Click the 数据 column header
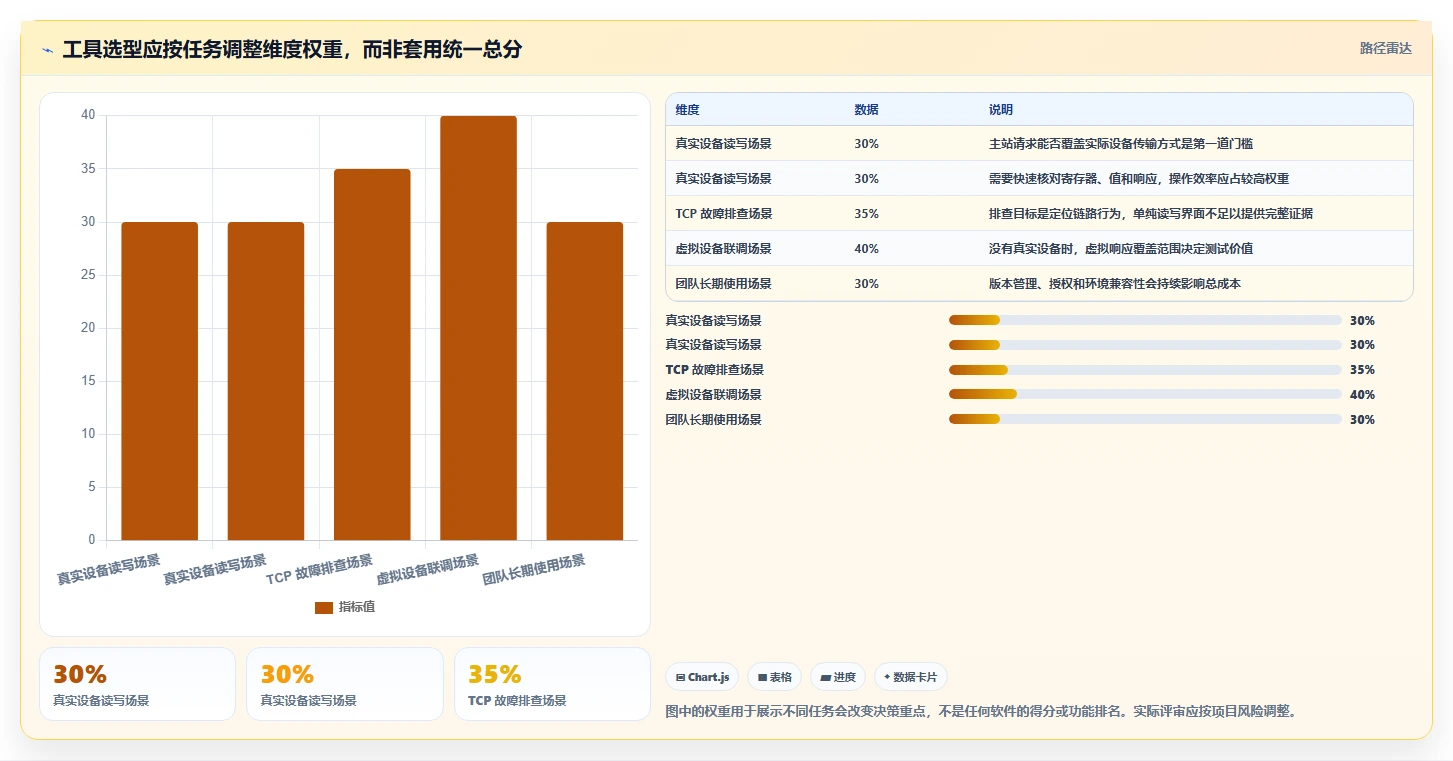This screenshot has width=1453, height=761. tap(866, 110)
